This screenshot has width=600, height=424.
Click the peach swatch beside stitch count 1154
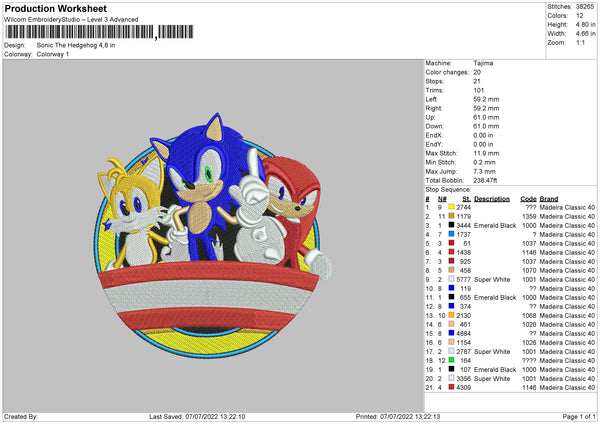451,342
